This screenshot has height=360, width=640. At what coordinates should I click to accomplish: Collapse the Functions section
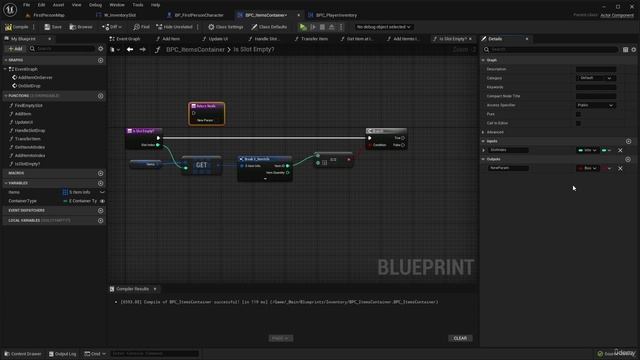click(x=6, y=96)
